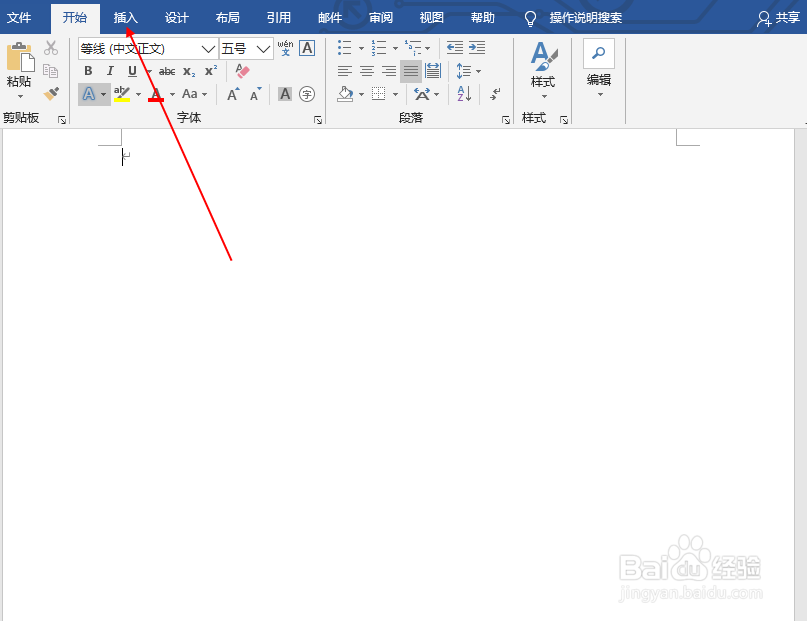Increase paragraph indent

pyautogui.click(x=477, y=48)
